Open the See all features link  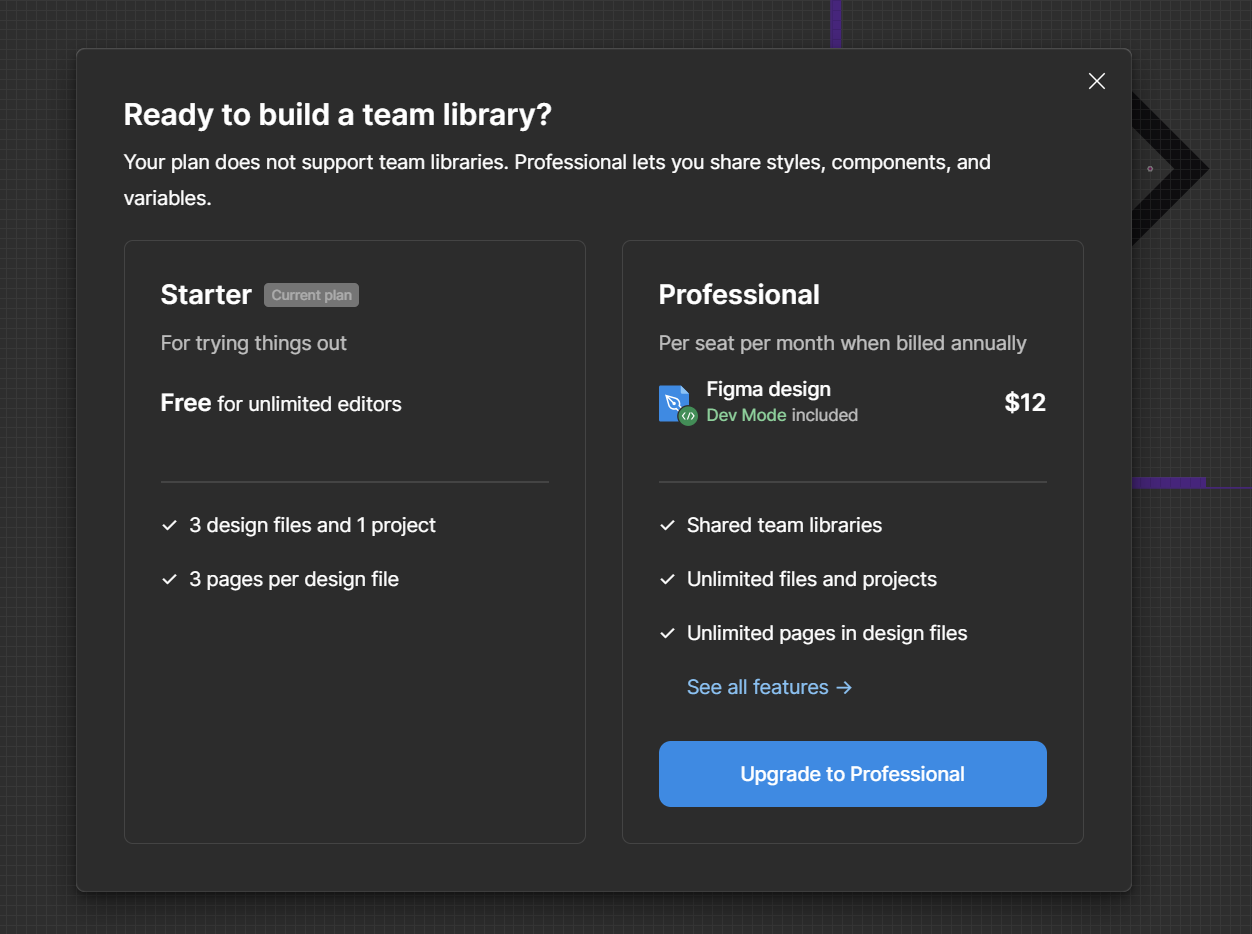click(x=757, y=688)
